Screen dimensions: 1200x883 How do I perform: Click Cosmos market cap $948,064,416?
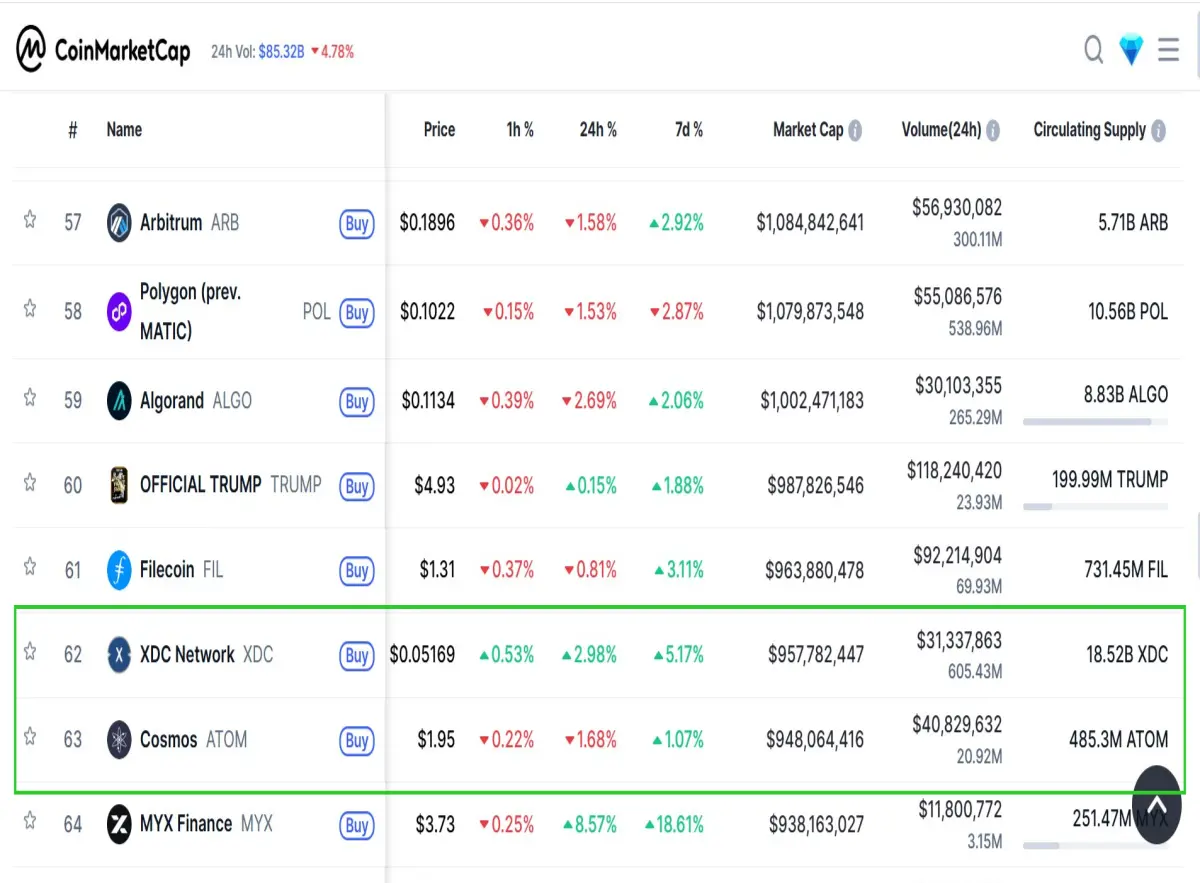(x=815, y=740)
